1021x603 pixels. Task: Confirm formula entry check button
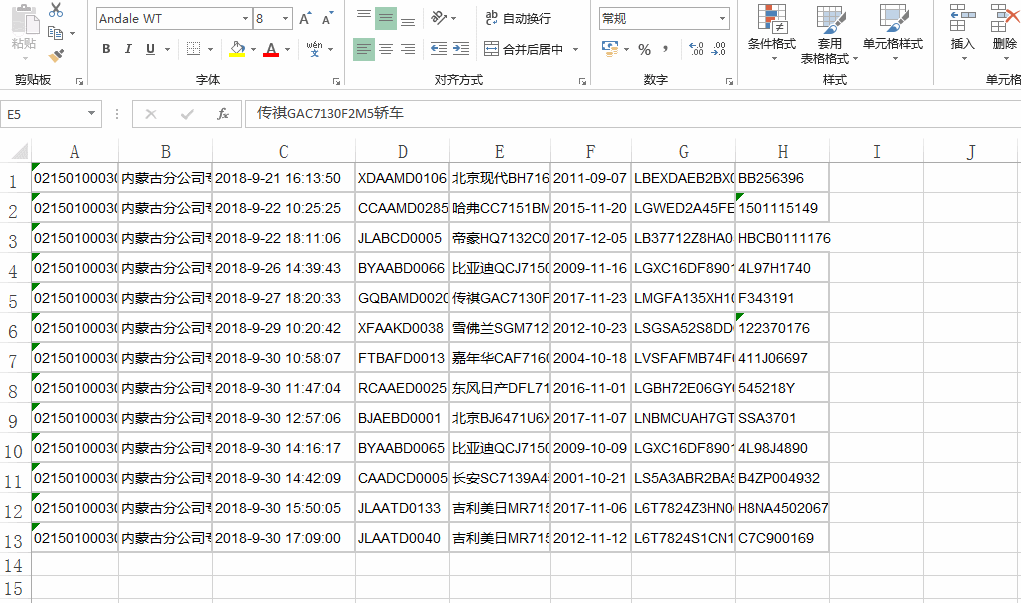coord(188,114)
